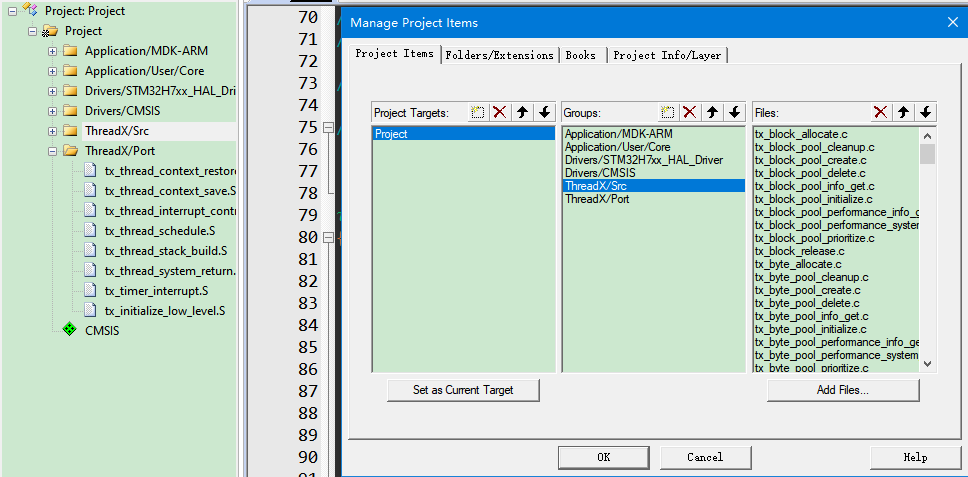968x477 pixels.
Task: Confirm dialog with OK button
Action: [604, 457]
